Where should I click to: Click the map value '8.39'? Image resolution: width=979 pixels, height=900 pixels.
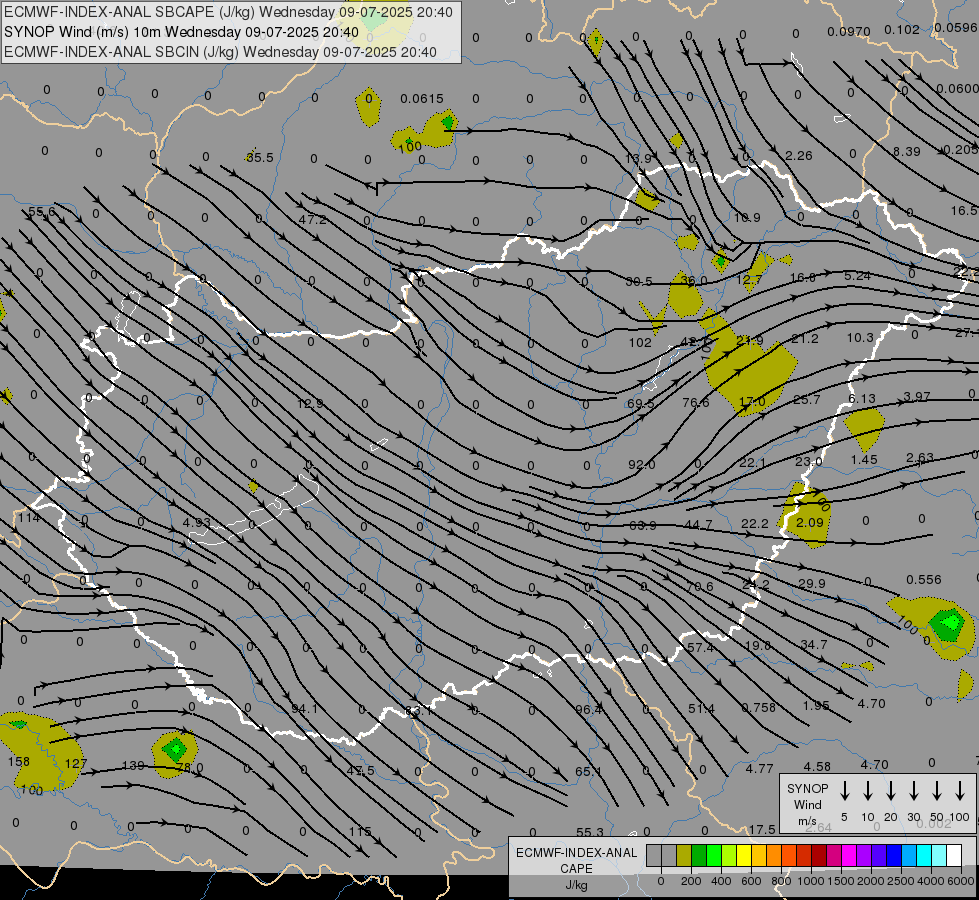click(907, 151)
